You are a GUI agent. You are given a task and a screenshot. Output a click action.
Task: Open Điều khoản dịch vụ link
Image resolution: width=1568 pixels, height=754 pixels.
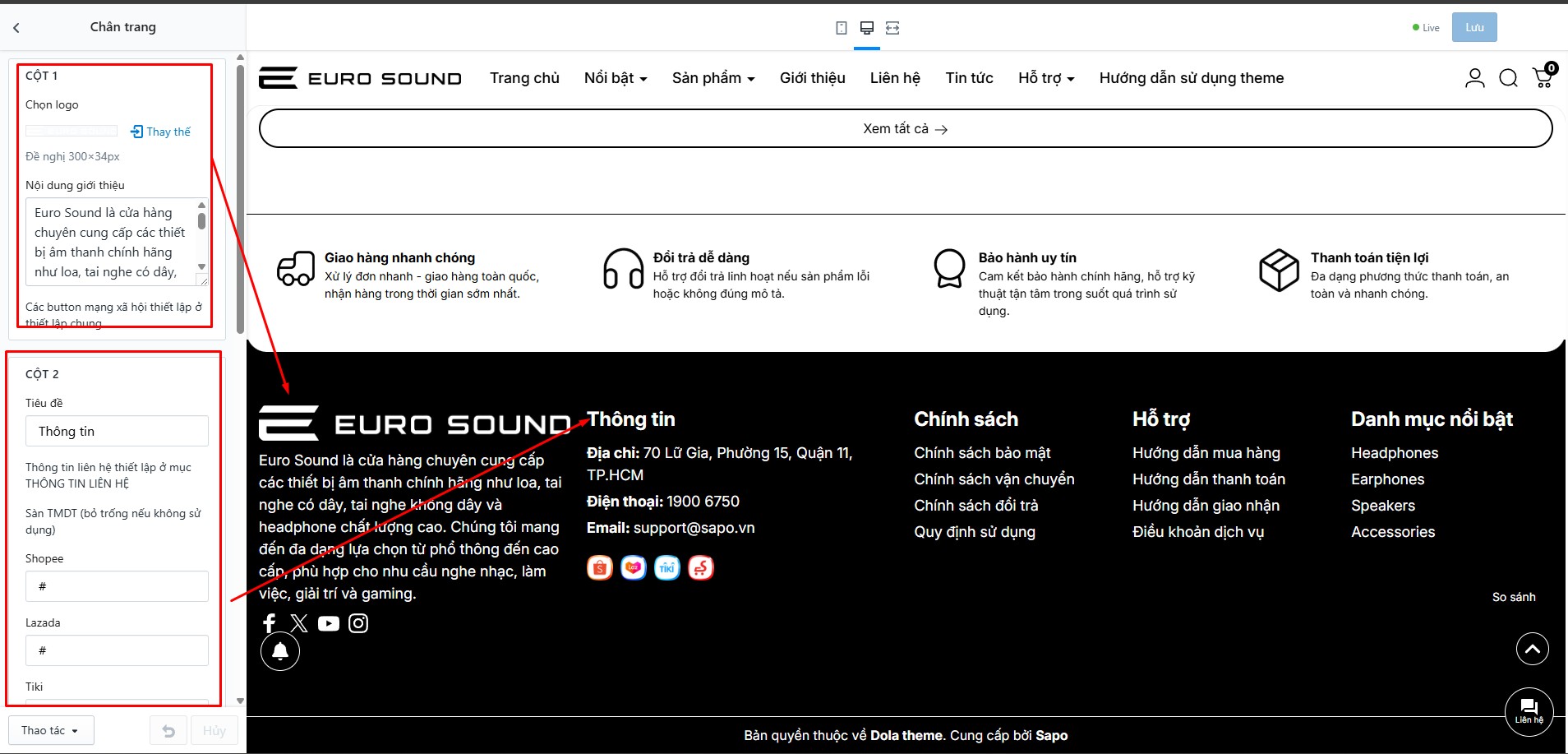1198,532
